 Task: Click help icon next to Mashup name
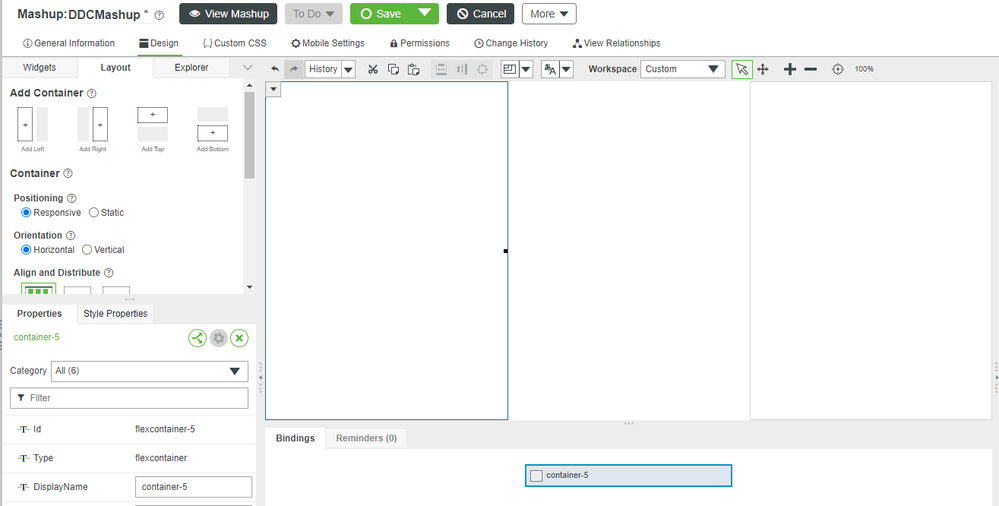[159, 15]
